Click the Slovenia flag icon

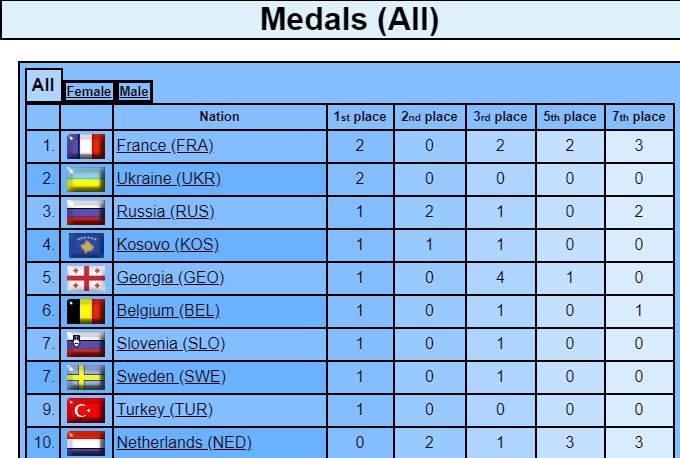tap(86, 344)
